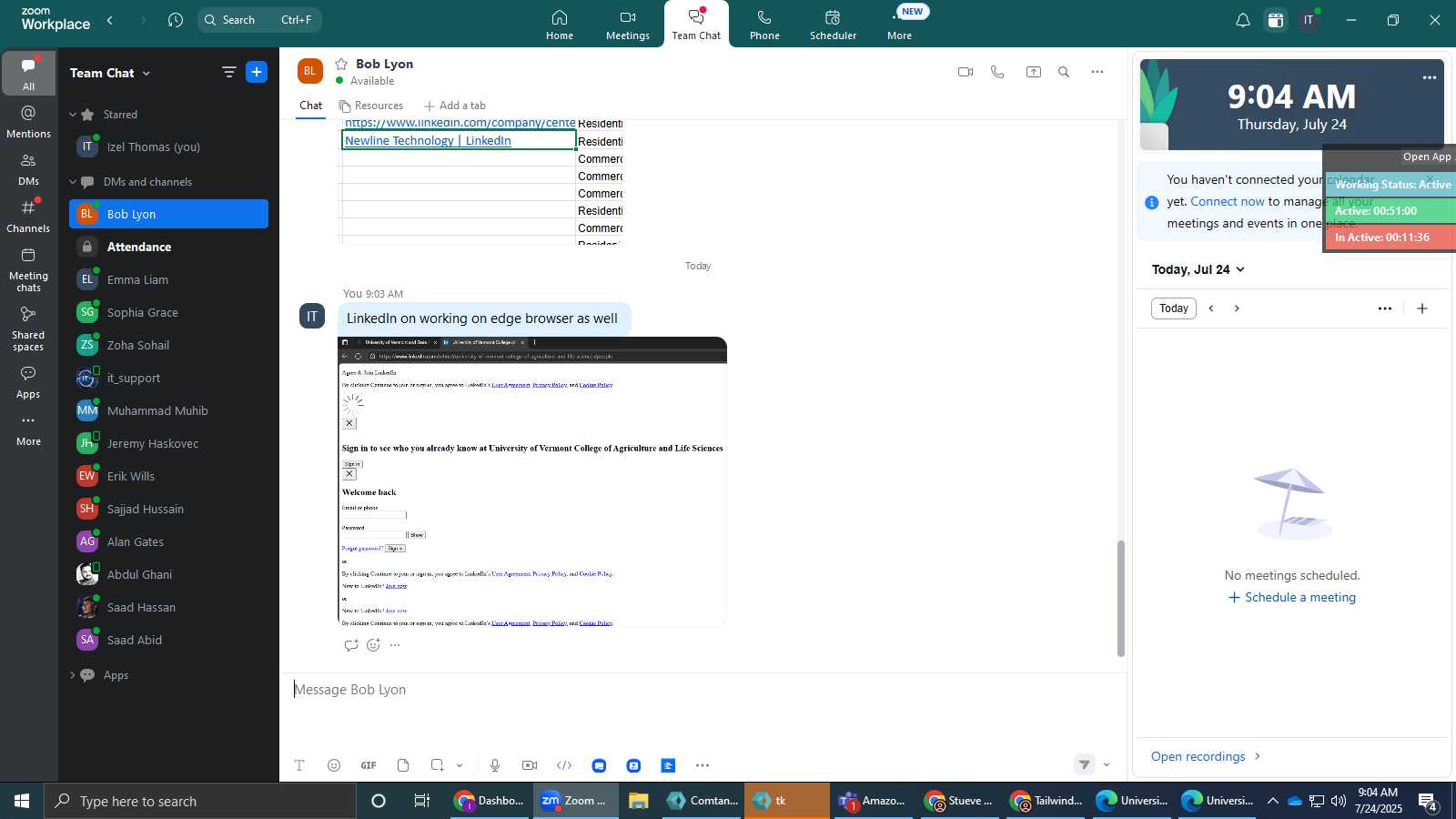Click Schedule a meeting link
The width and height of the screenshot is (1456, 819).
tap(1292, 598)
